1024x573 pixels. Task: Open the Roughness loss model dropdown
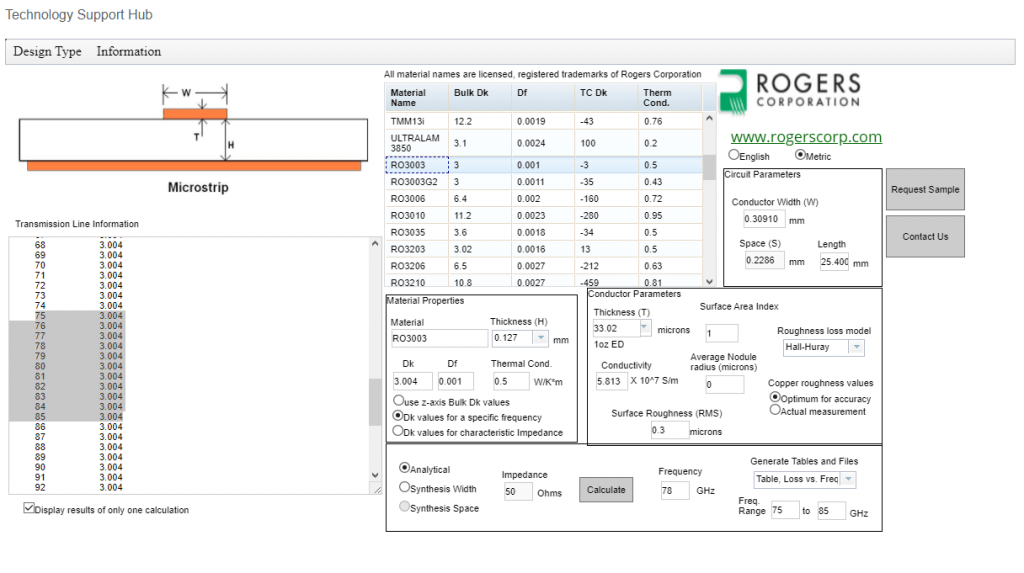pyautogui.click(x=856, y=347)
